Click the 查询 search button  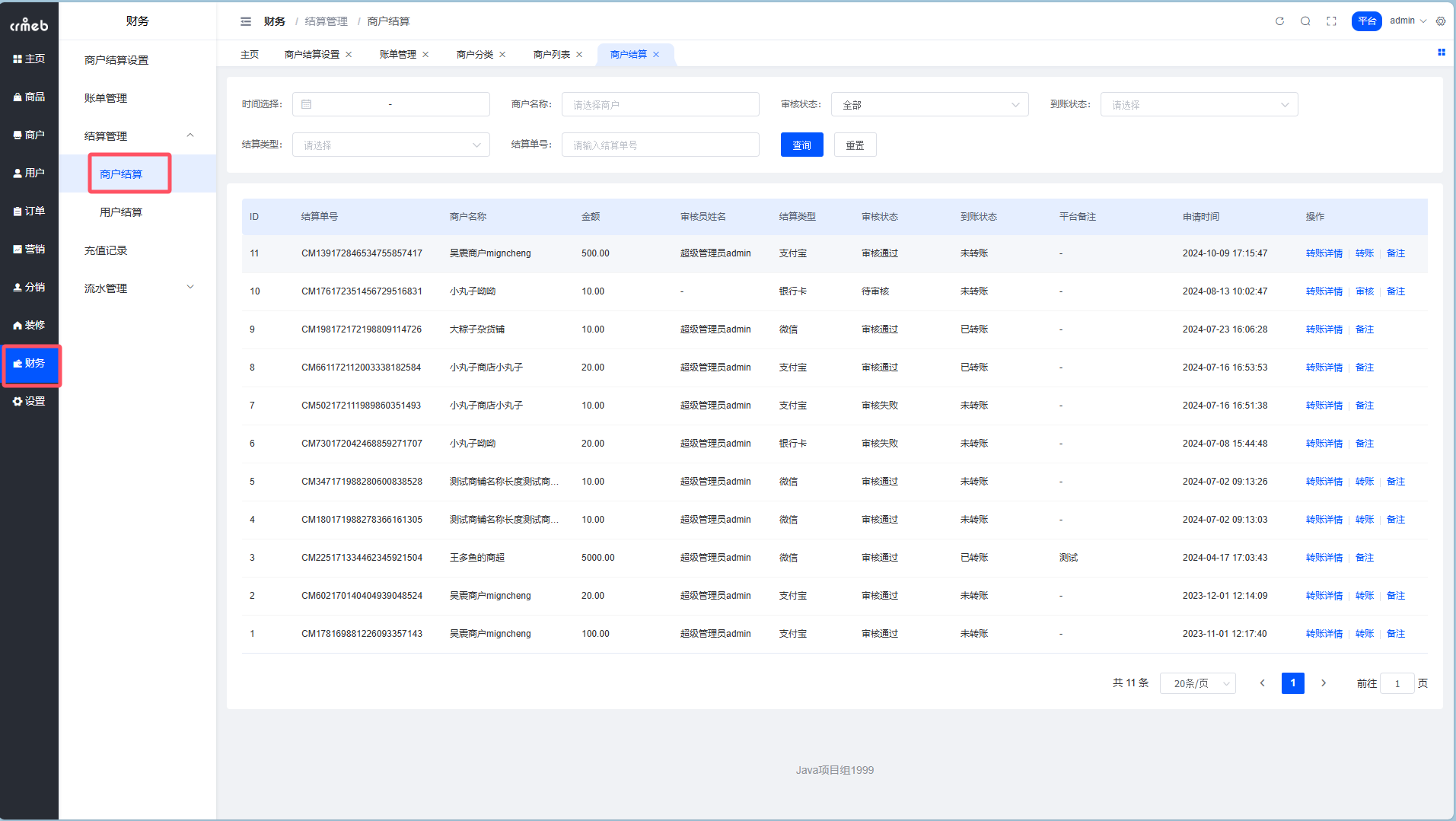pyautogui.click(x=801, y=145)
